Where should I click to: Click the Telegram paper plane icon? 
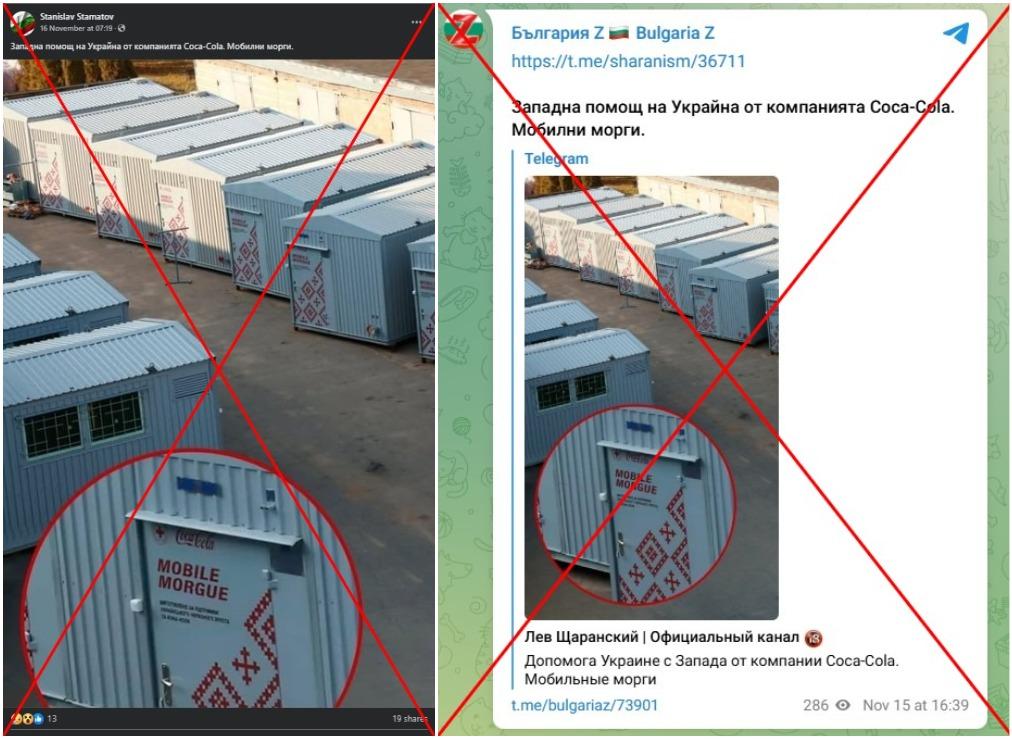[x=956, y=32]
